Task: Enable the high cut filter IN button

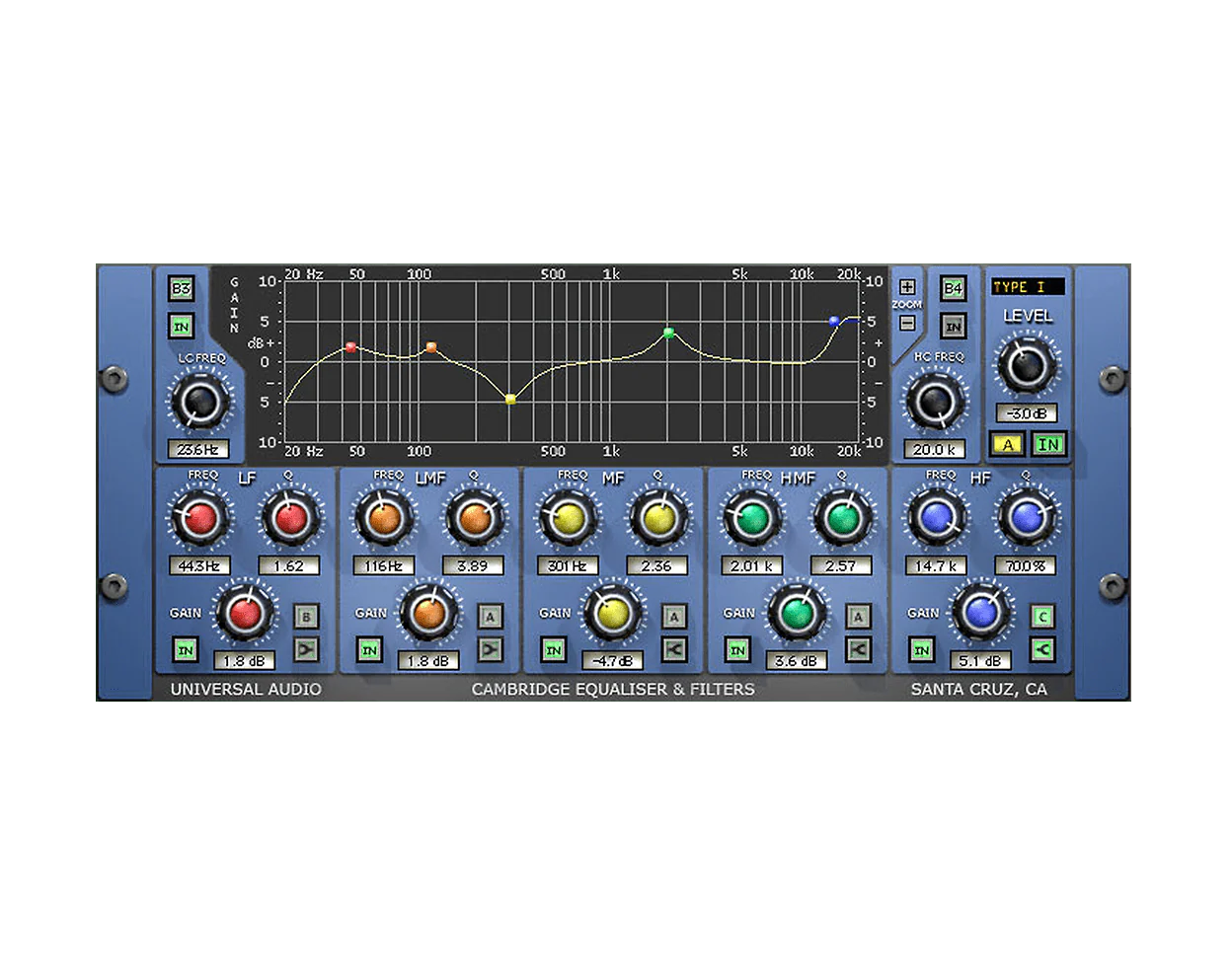Action: [x=953, y=325]
